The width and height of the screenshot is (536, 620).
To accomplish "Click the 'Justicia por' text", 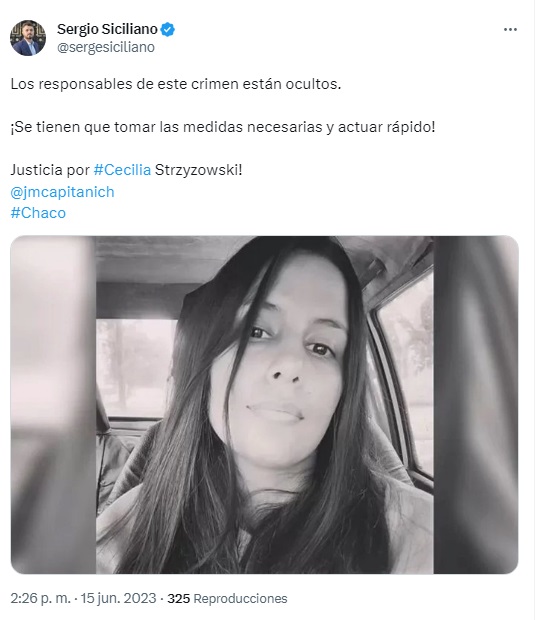I will coord(50,170).
